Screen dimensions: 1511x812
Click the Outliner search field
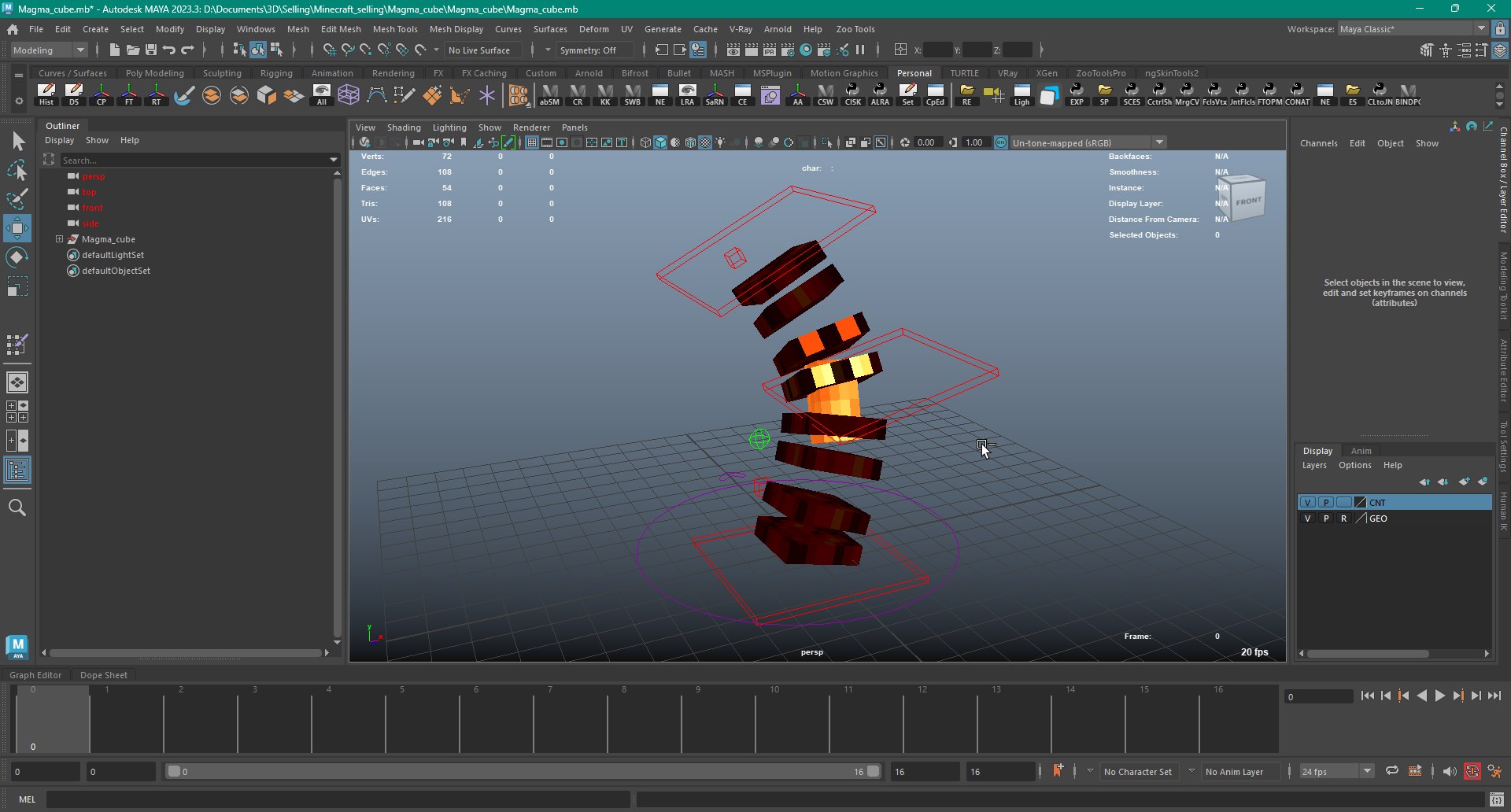[x=193, y=160]
